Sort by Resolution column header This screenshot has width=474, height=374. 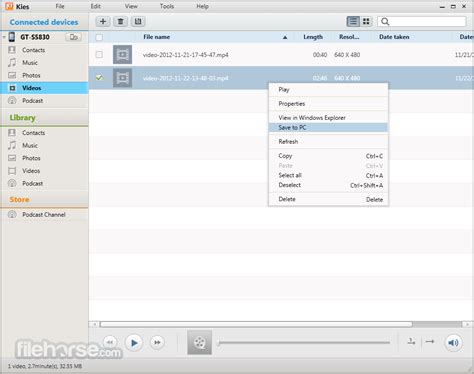(349, 37)
